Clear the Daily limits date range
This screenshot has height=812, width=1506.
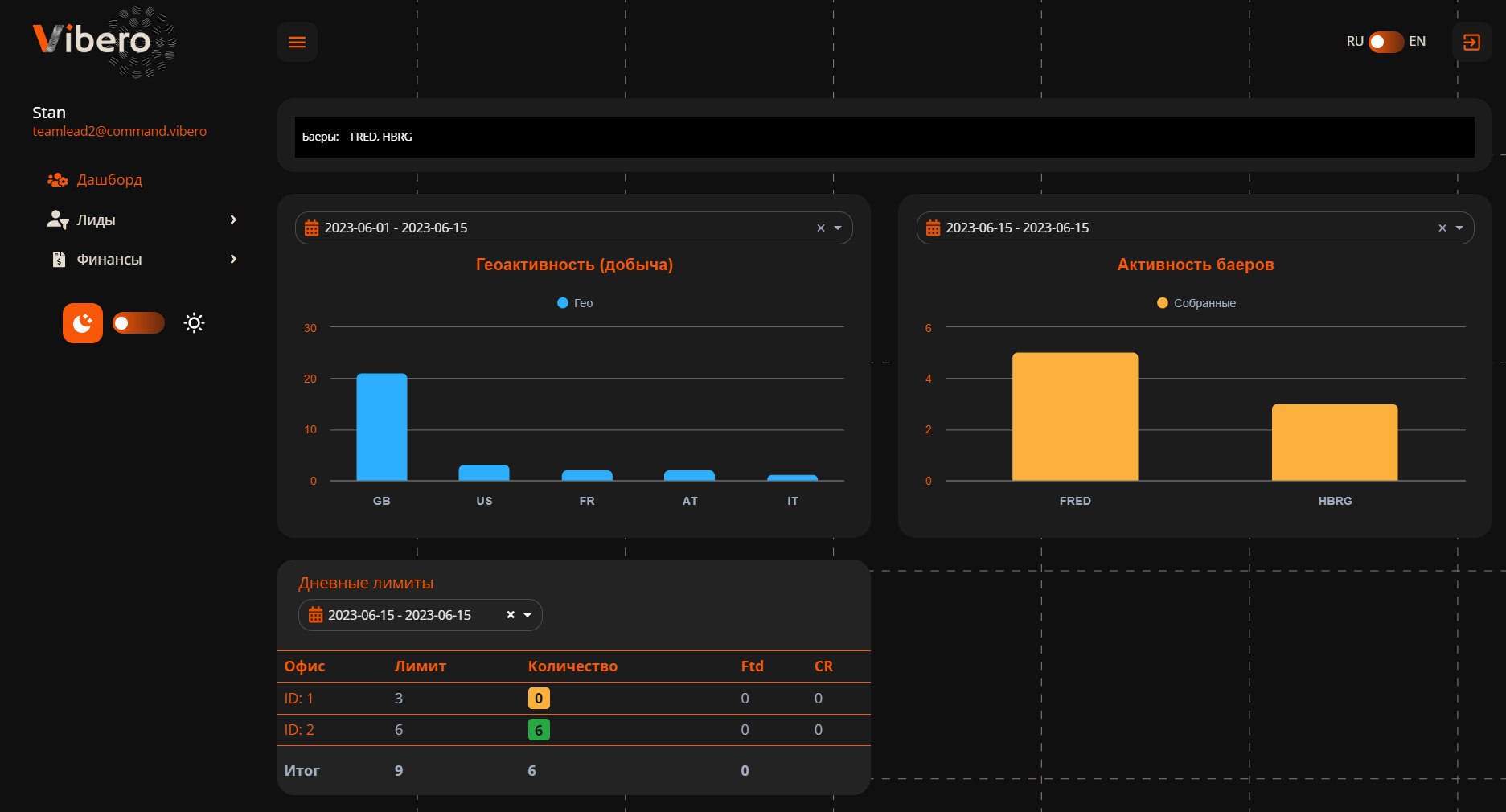point(511,615)
